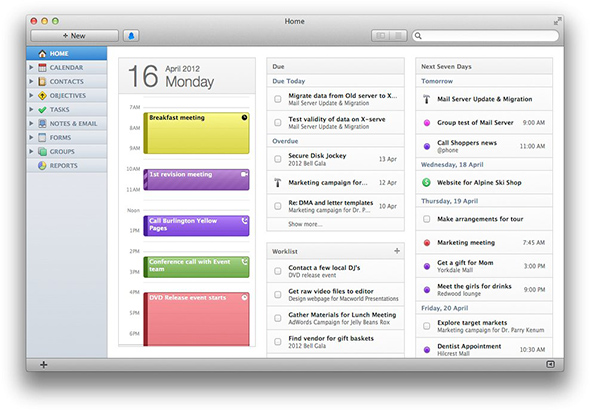Open the Home section icon in sidebar
This screenshot has width=590, height=411.
[x=43, y=54]
